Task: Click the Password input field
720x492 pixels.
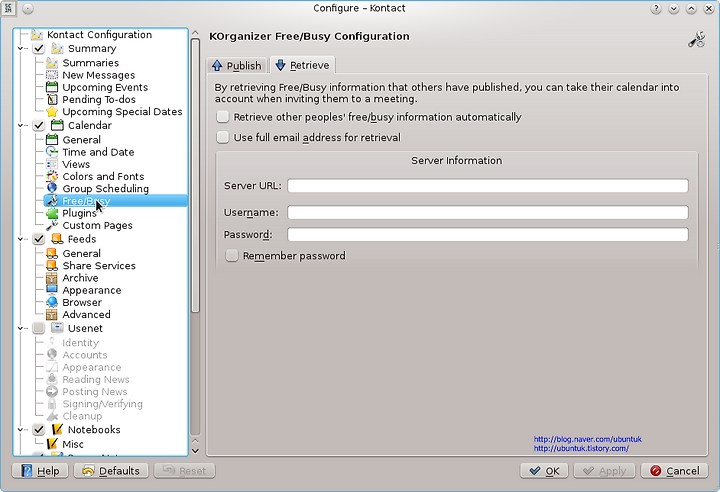Action: coord(488,234)
